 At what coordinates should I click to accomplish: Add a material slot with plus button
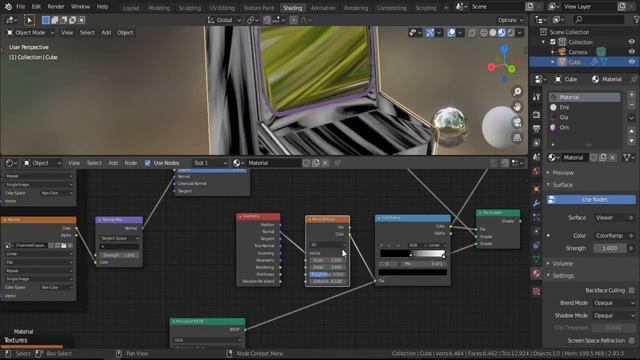point(631,95)
